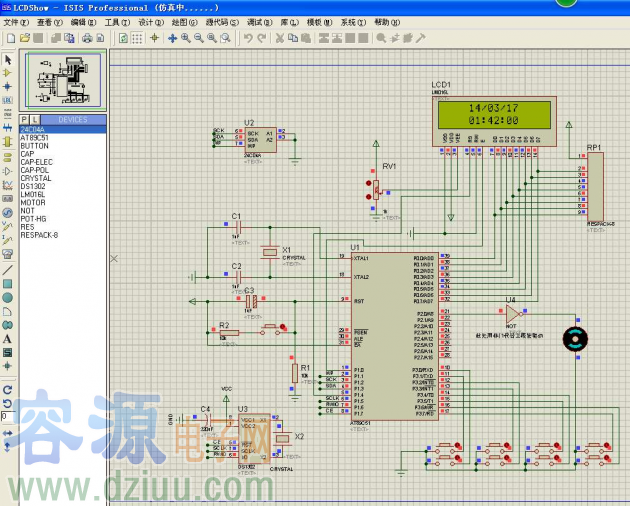Select the Selection arrow tool
Viewport: 630px width, 506px height.
pyautogui.click(x=7, y=59)
